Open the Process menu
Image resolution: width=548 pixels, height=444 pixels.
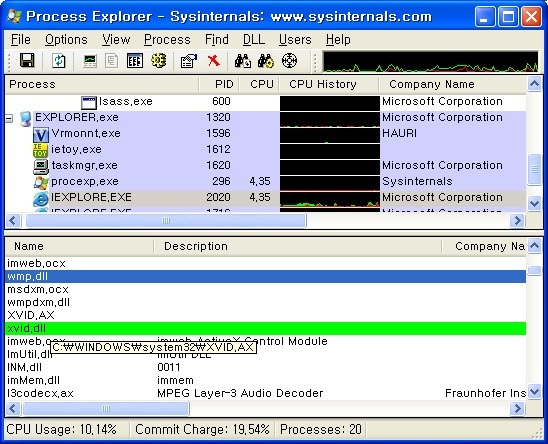167,40
